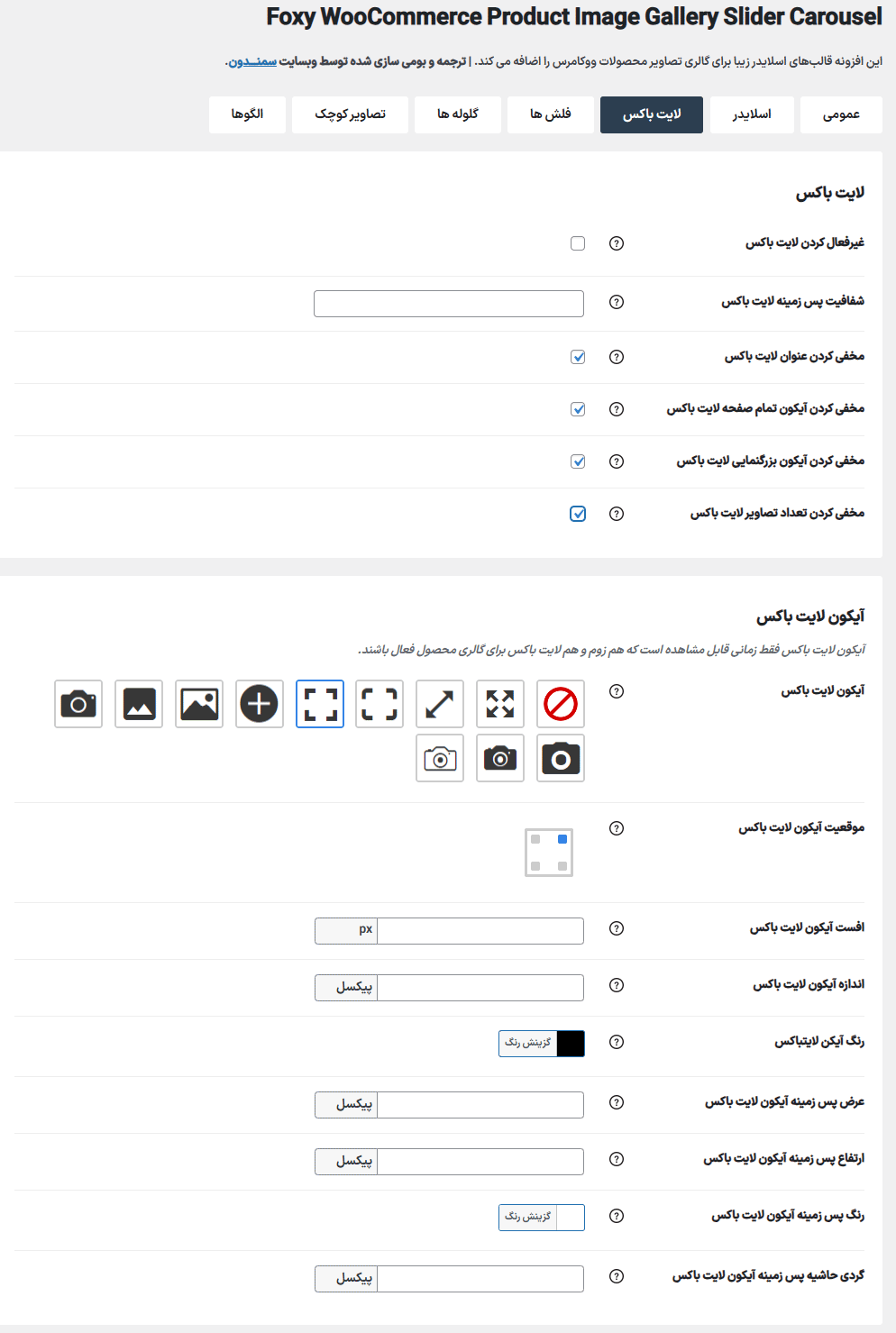The image size is (896, 1333).
Task: Go to the گلوله ها tab
Action: coord(458,114)
